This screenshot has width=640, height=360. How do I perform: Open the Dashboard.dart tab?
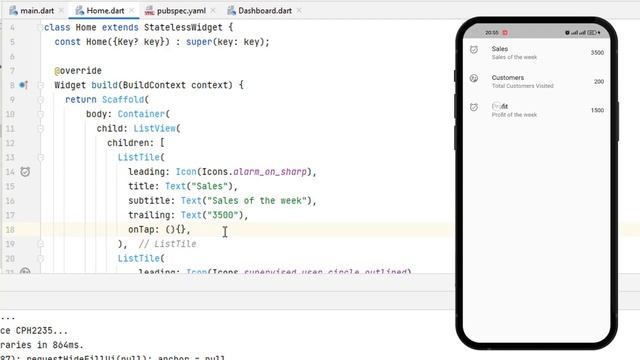(264, 11)
